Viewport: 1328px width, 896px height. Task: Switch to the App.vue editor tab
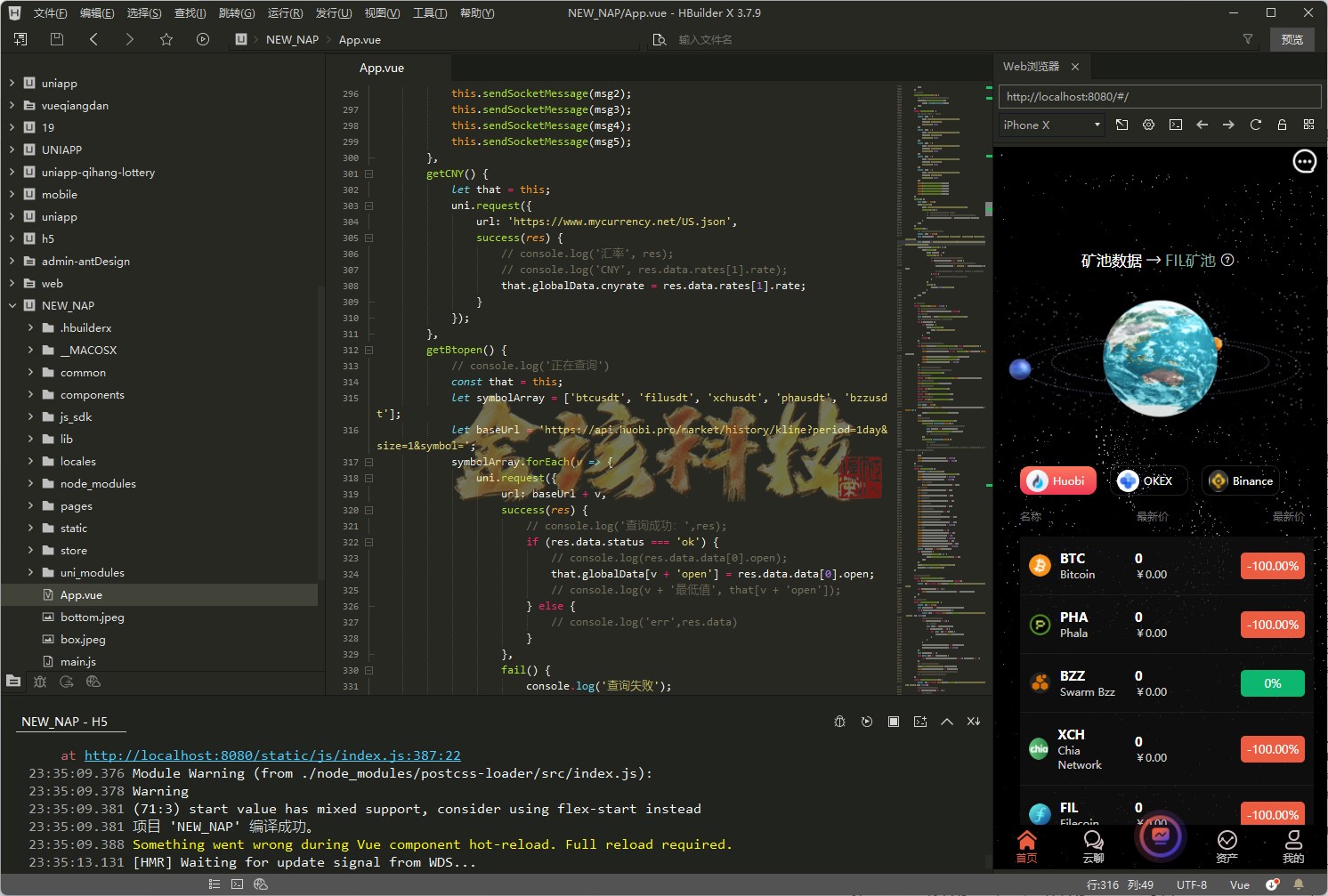(382, 69)
